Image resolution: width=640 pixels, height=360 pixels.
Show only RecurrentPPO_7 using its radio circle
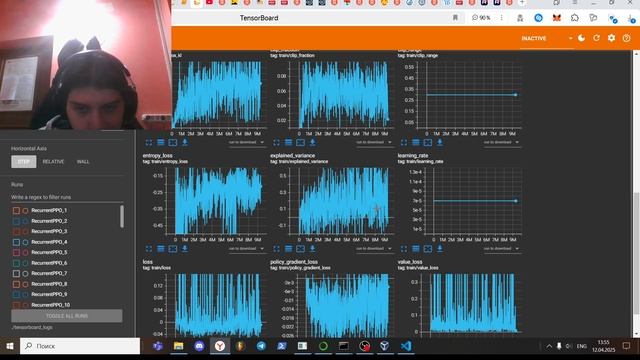click(25, 273)
